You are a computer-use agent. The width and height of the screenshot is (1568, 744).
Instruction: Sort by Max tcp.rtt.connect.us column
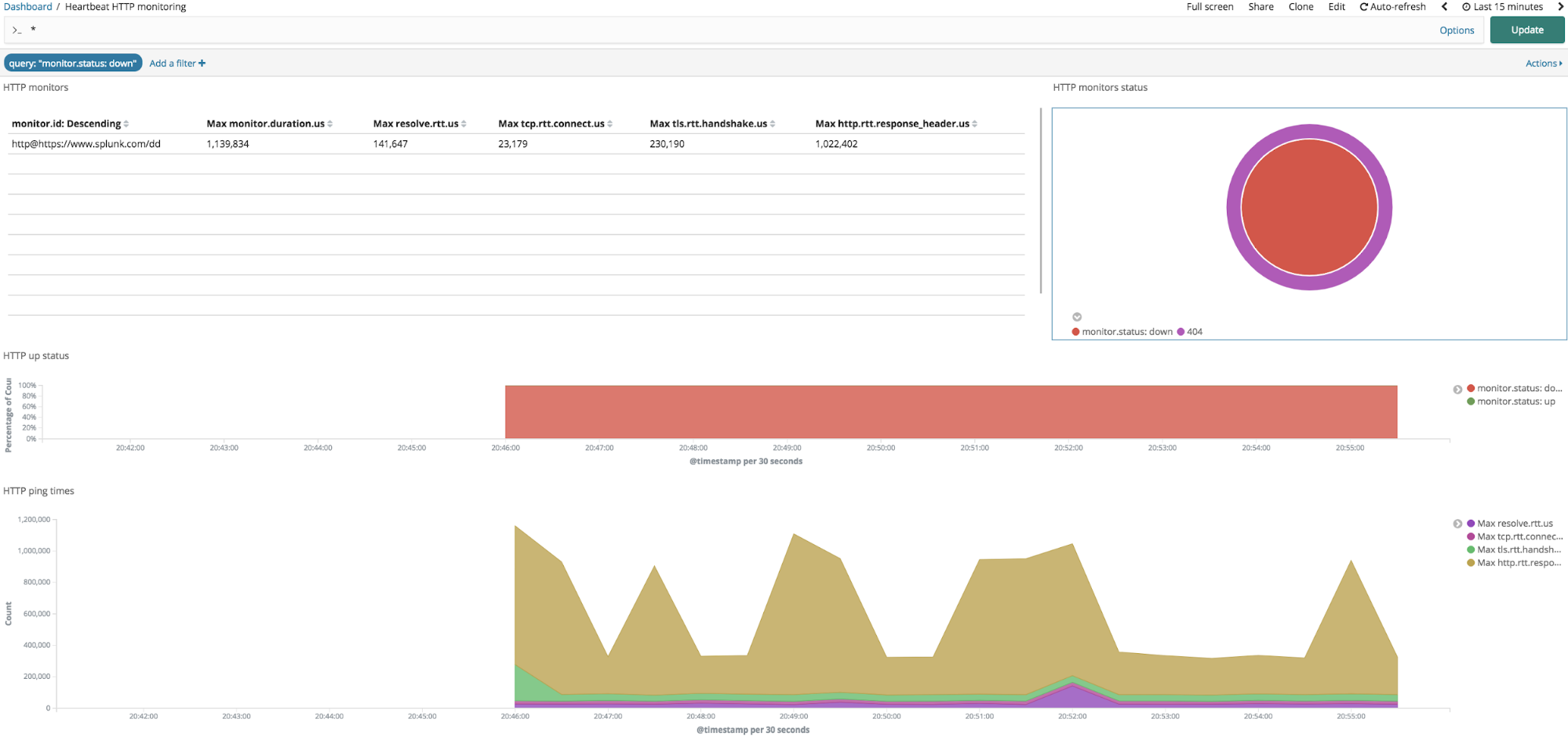point(555,124)
